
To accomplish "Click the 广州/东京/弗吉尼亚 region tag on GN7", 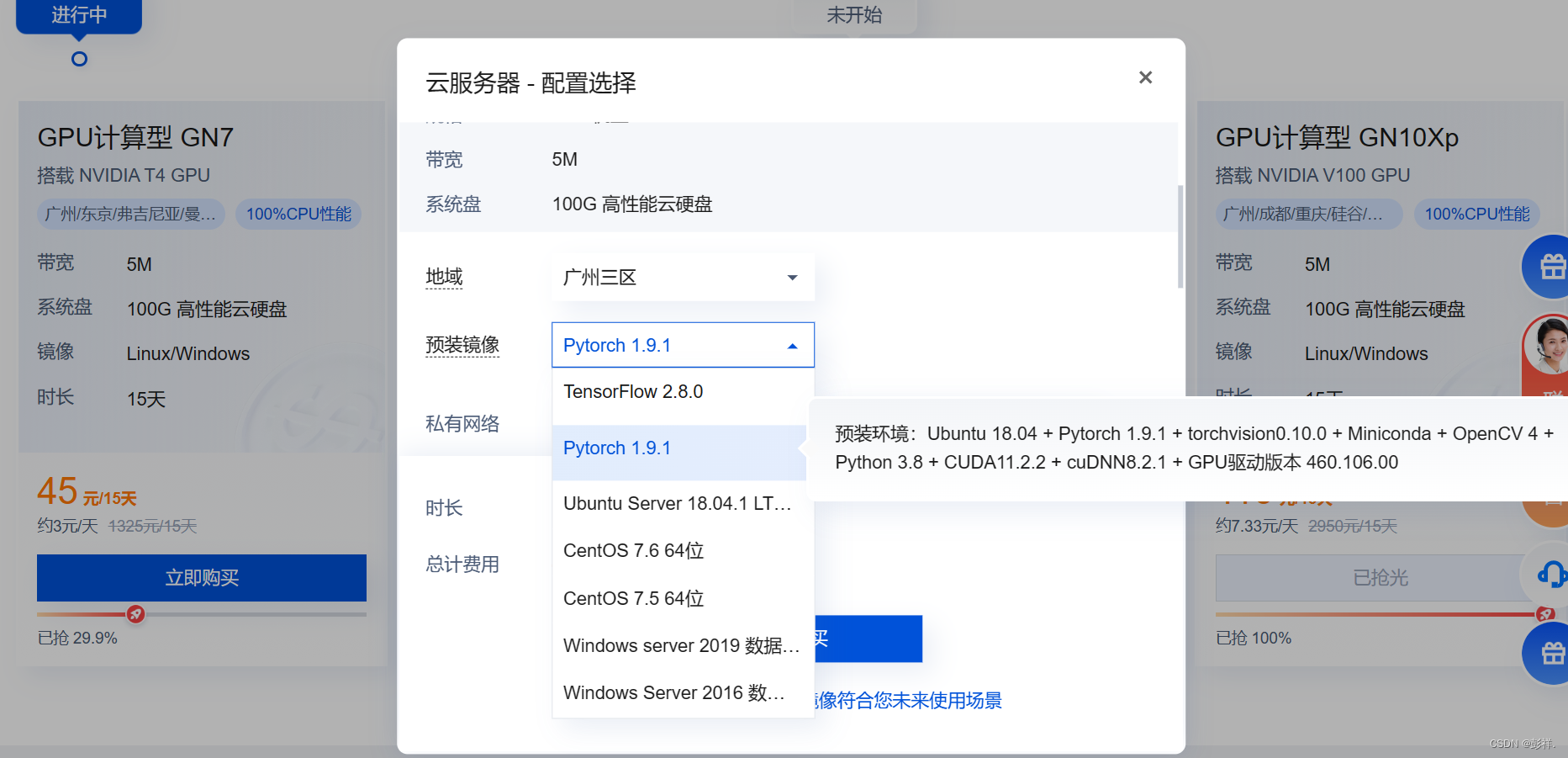I will pos(131,215).
